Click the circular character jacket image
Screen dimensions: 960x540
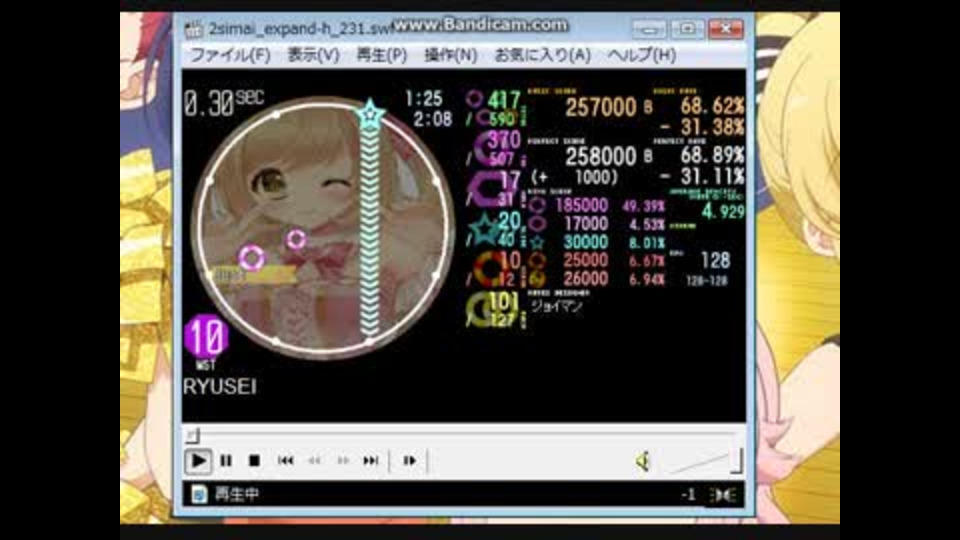[x=323, y=228]
